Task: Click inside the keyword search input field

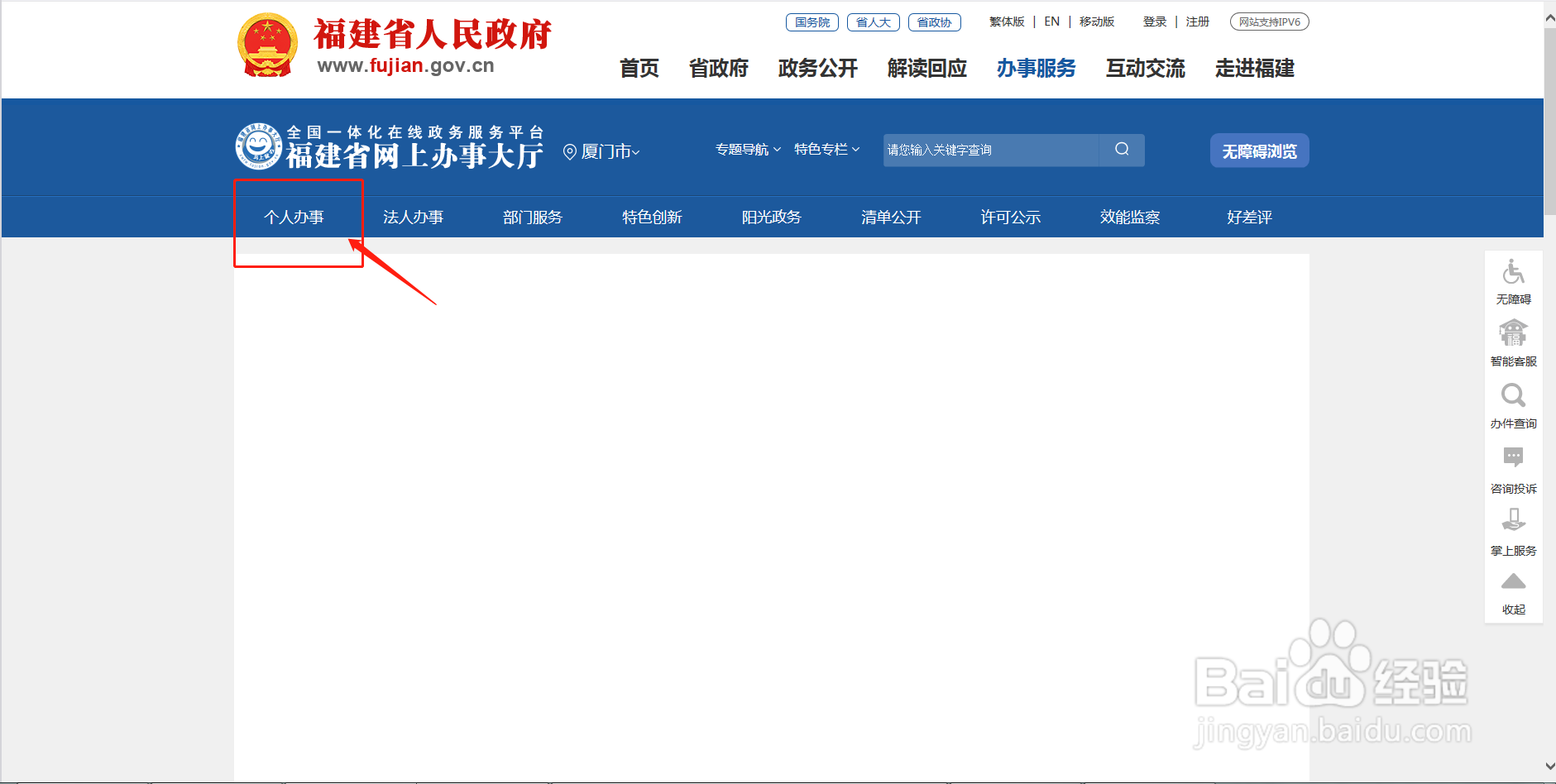Action: tap(984, 150)
